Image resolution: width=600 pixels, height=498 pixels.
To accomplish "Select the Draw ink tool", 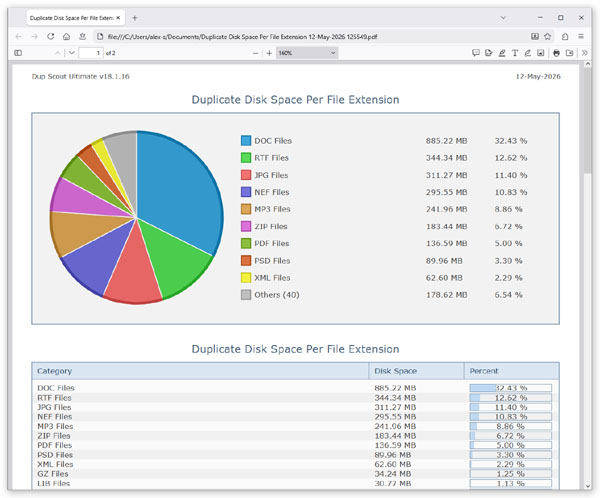I will [527, 53].
